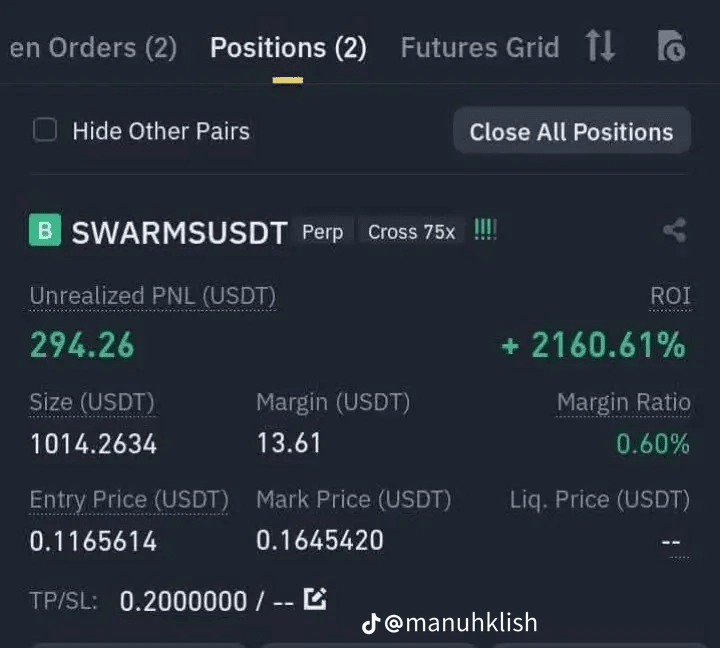
Task: Click the sort arrows icon
Action: point(600,46)
